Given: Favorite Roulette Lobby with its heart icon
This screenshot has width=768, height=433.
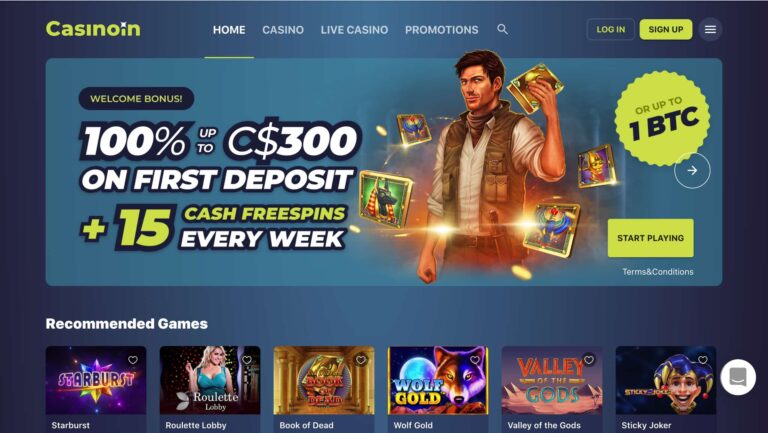Looking at the screenshot, I should click(247, 360).
